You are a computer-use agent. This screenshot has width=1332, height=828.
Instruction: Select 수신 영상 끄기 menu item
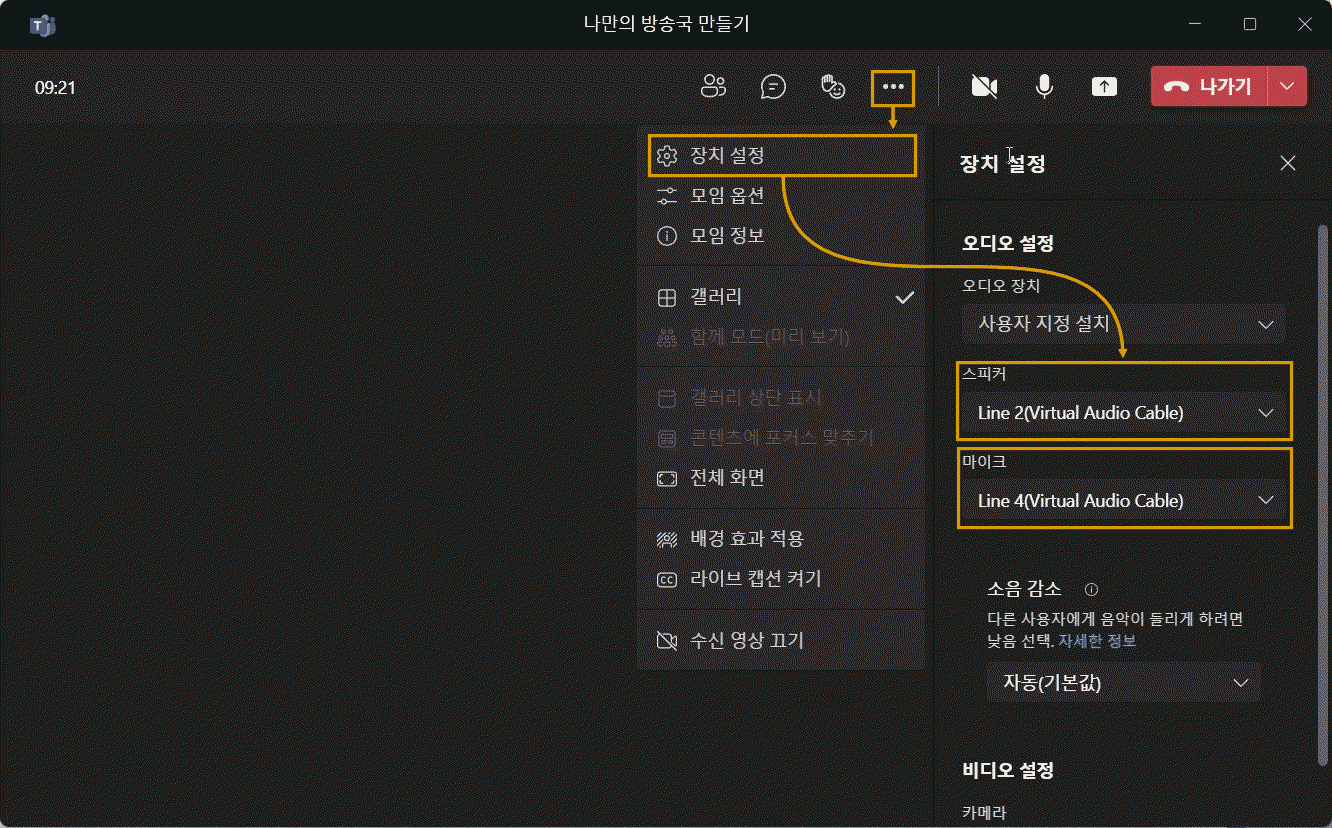point(781,641)
